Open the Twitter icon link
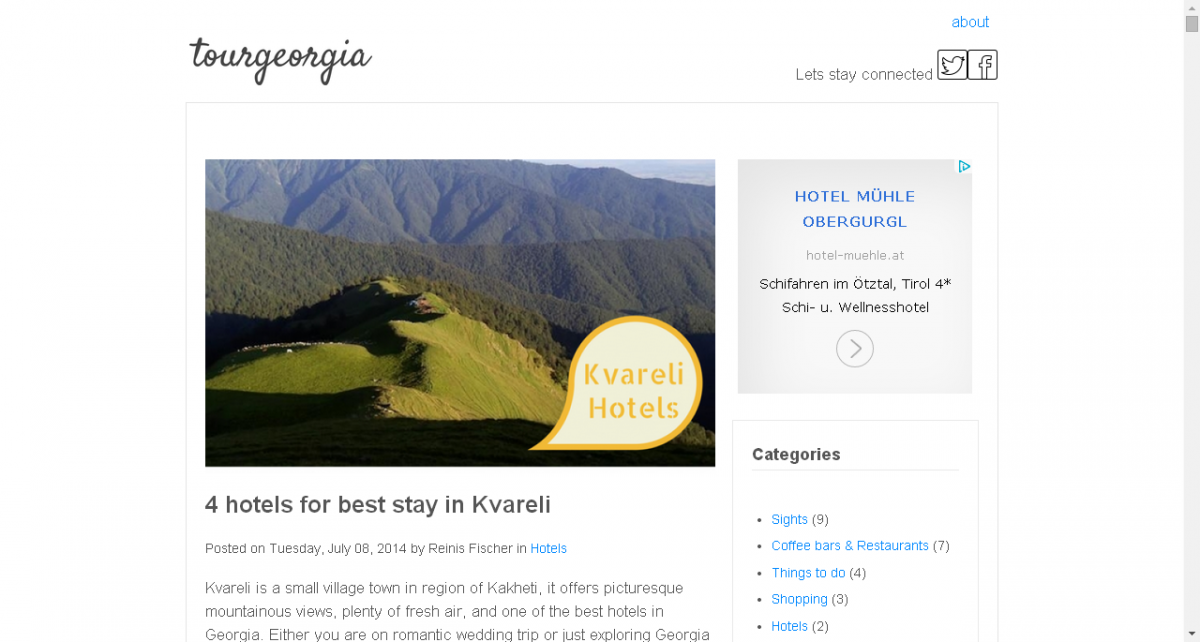 pyautogui.click(x=952, y=65)
